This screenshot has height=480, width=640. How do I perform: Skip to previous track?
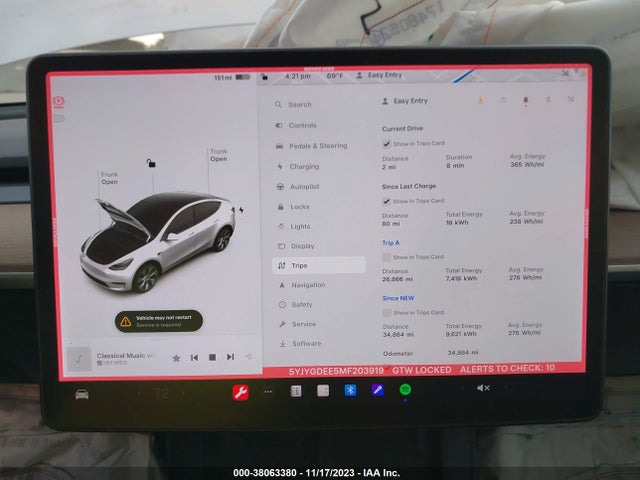click(194, 358)
